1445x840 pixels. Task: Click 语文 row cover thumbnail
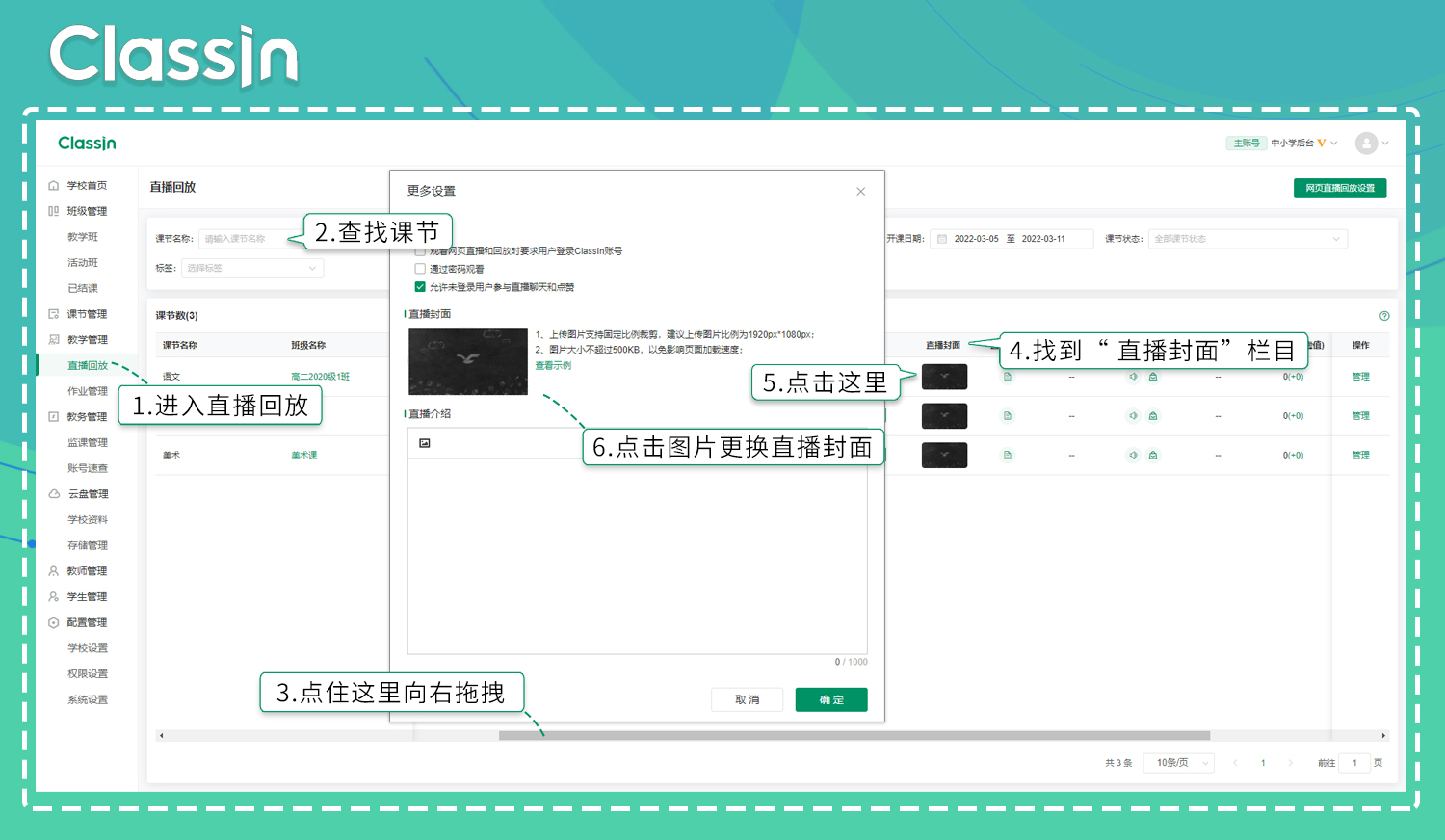(944, 377)
